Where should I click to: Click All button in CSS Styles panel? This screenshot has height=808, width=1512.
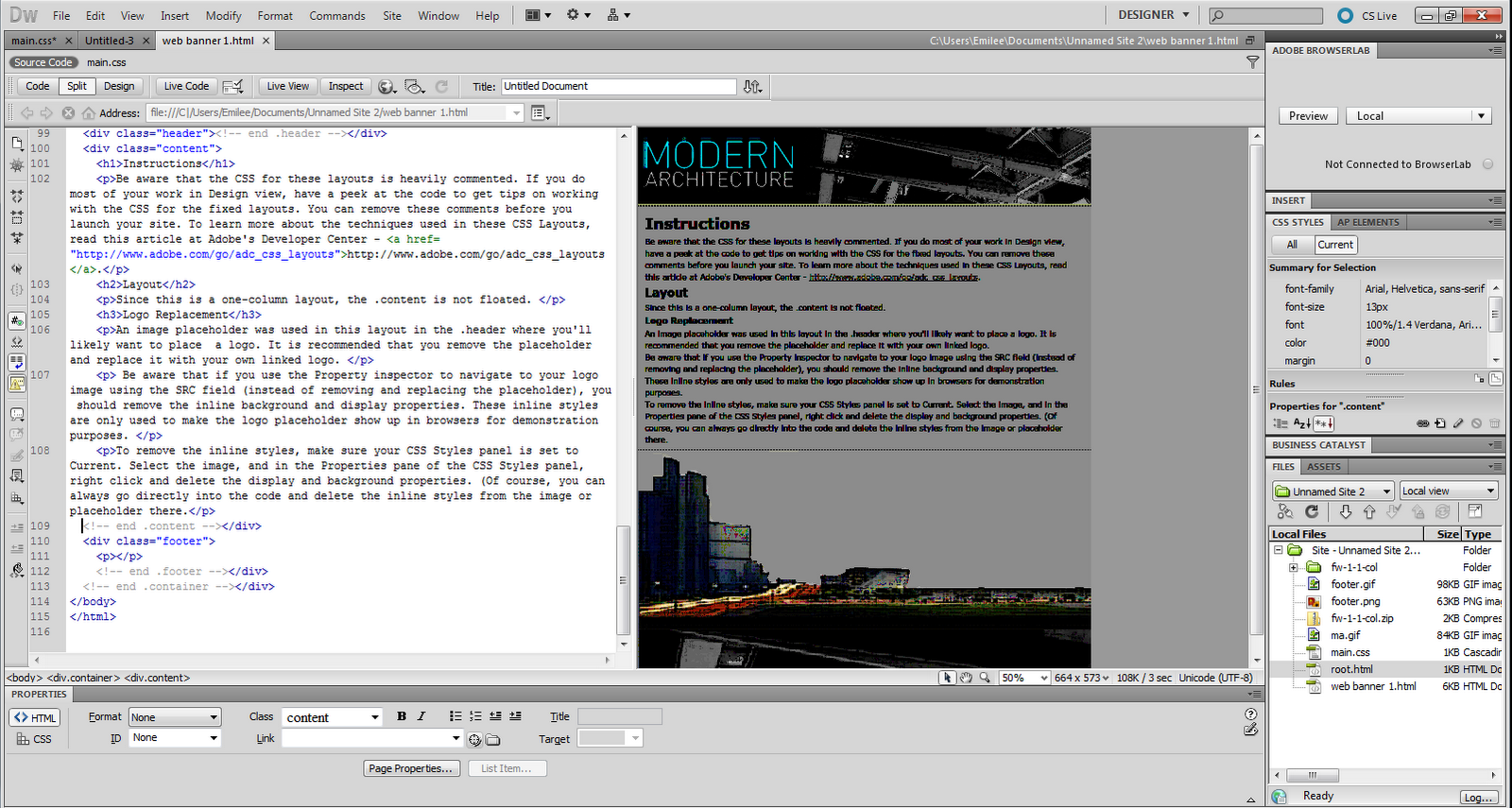pos(1292,245)
